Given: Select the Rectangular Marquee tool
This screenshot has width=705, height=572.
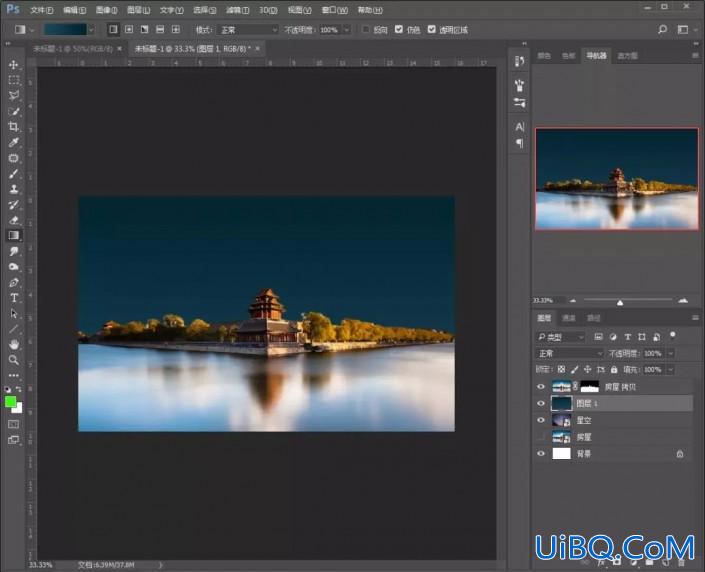Looking at the screenshot, I should 13,80.
